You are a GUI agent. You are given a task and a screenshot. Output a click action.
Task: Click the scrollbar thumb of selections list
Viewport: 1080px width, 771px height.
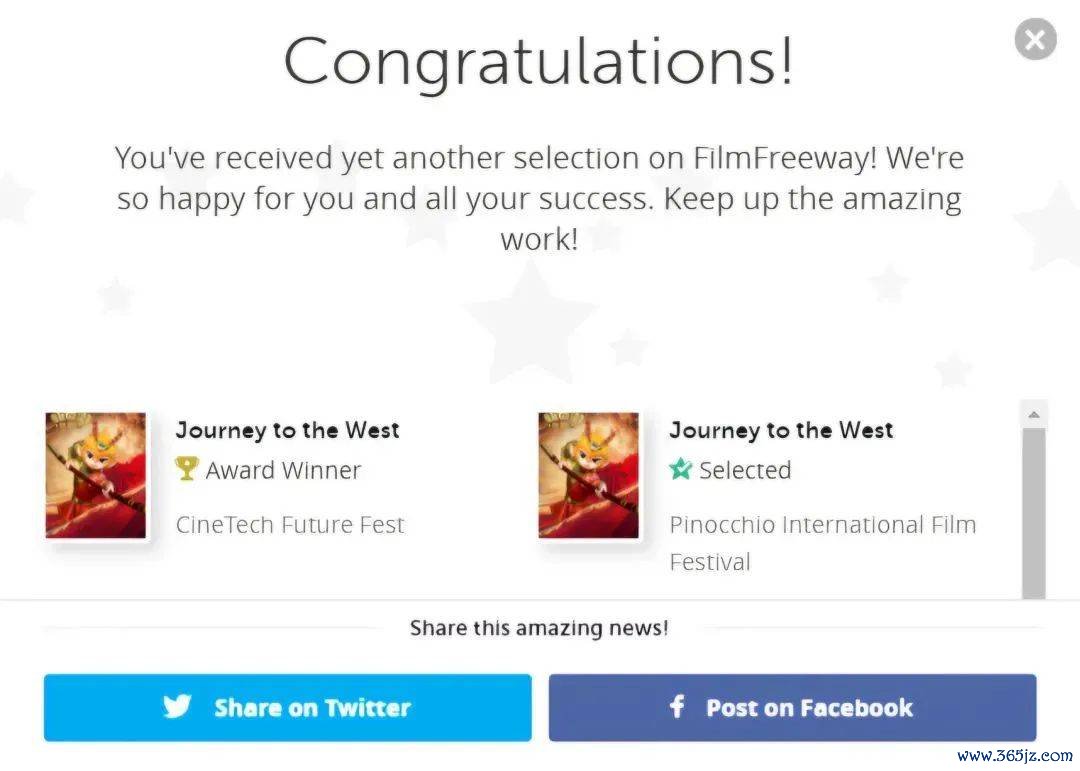[x=1033, y=510]
